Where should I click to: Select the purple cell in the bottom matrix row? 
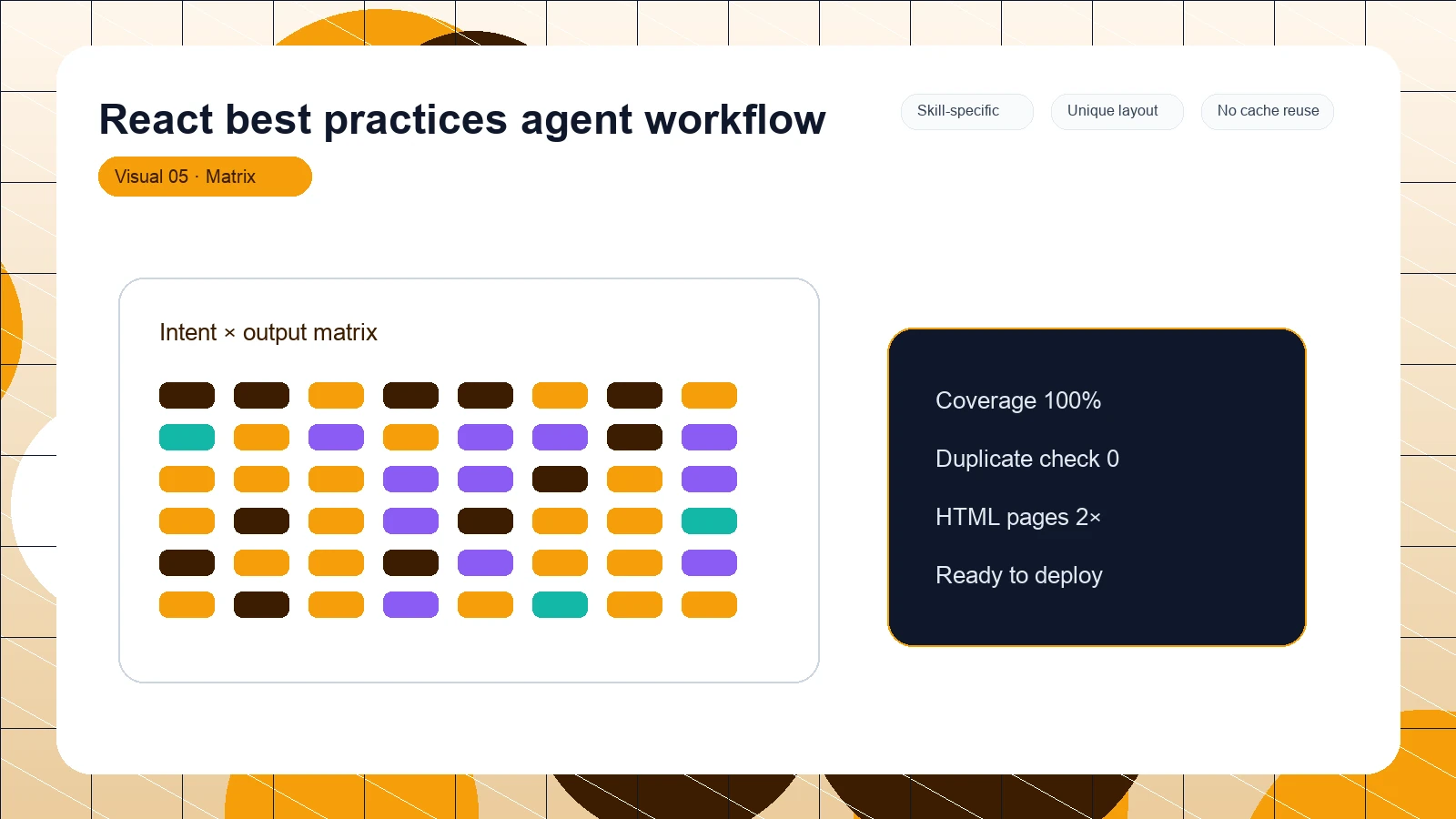(x=410, y=605)
